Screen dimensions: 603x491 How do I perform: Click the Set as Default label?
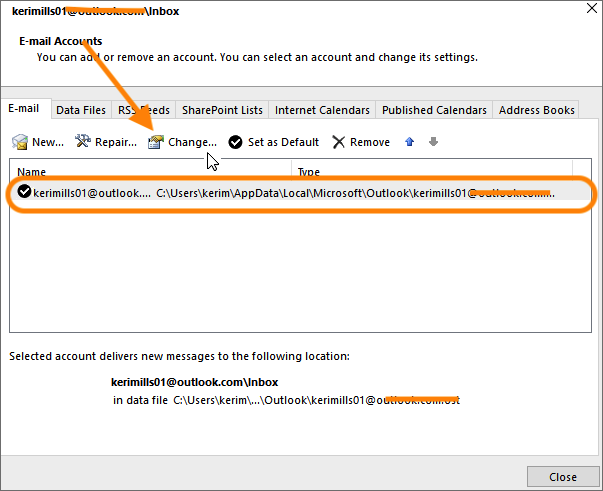pyautogui.click(x=283, y=142)
